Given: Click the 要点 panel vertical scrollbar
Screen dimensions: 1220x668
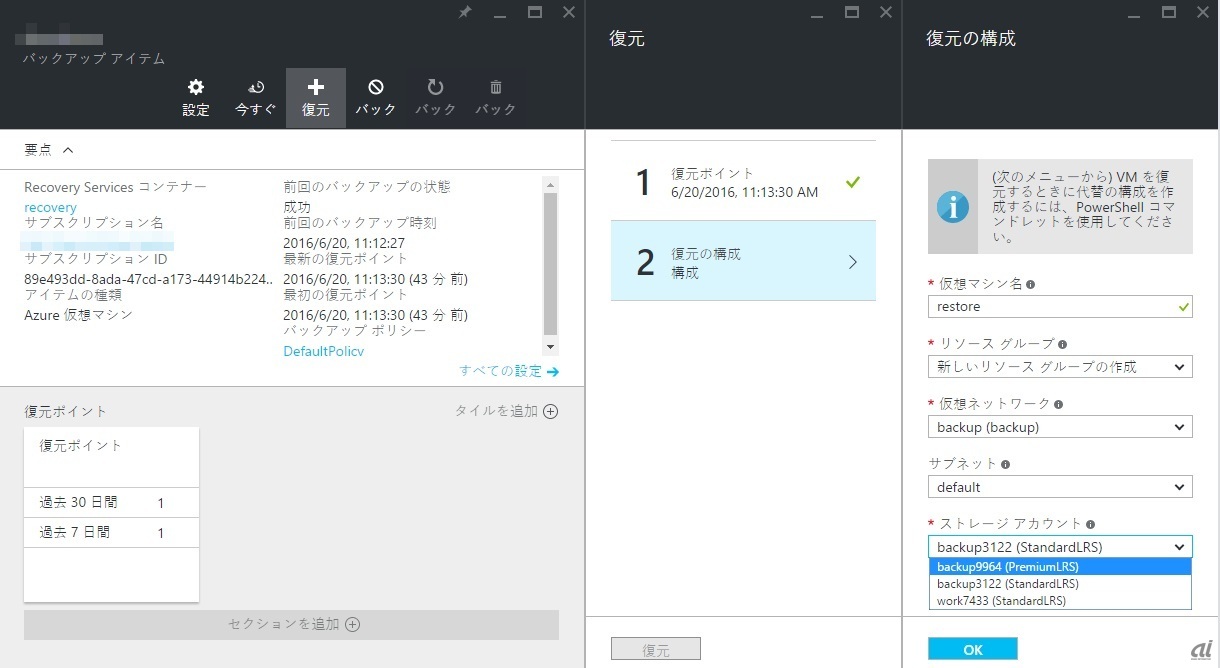Looking at the screenshot, I should [x=550, y=265].
